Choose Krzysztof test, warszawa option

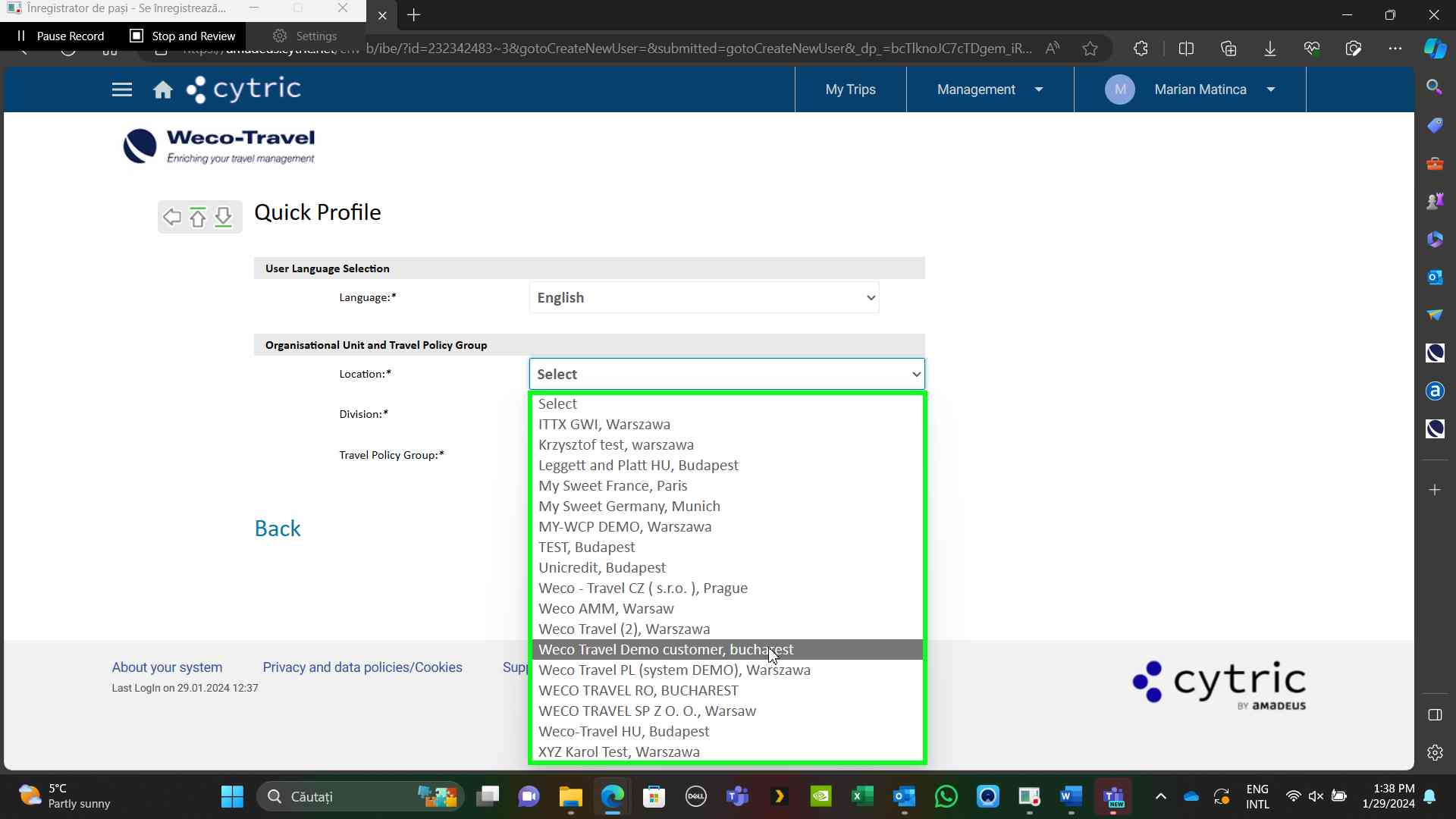pos(727,445)
